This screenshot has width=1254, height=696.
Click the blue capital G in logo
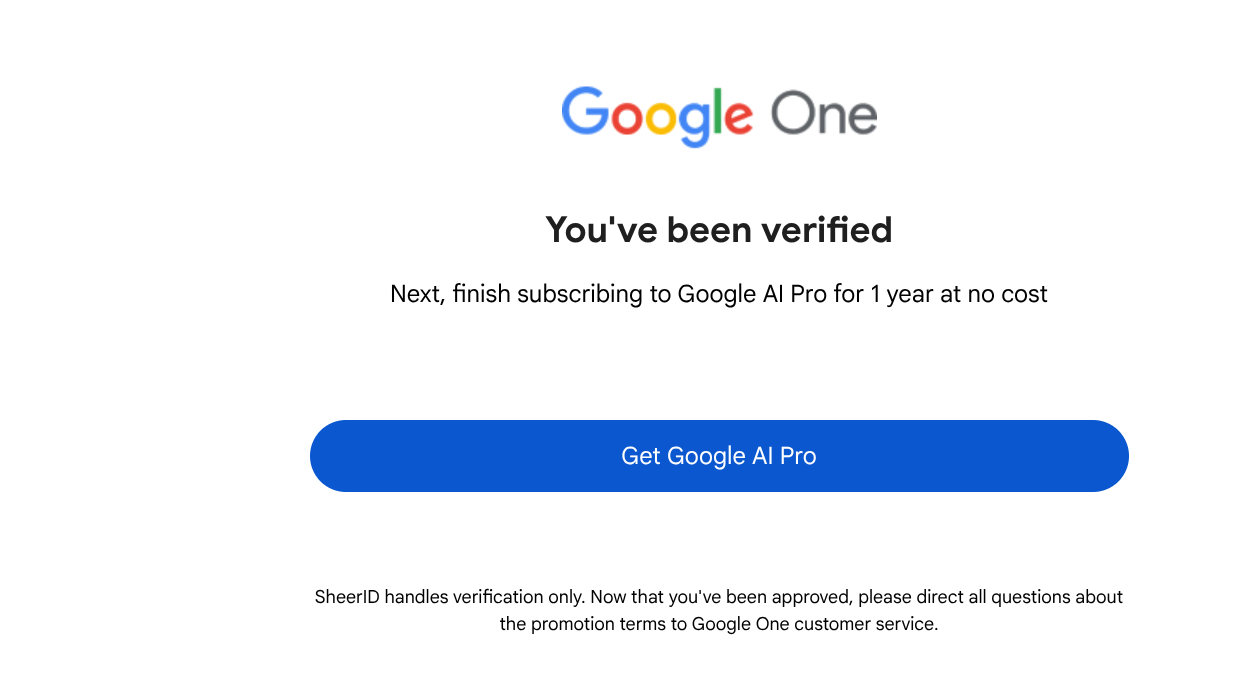(584, 112)
